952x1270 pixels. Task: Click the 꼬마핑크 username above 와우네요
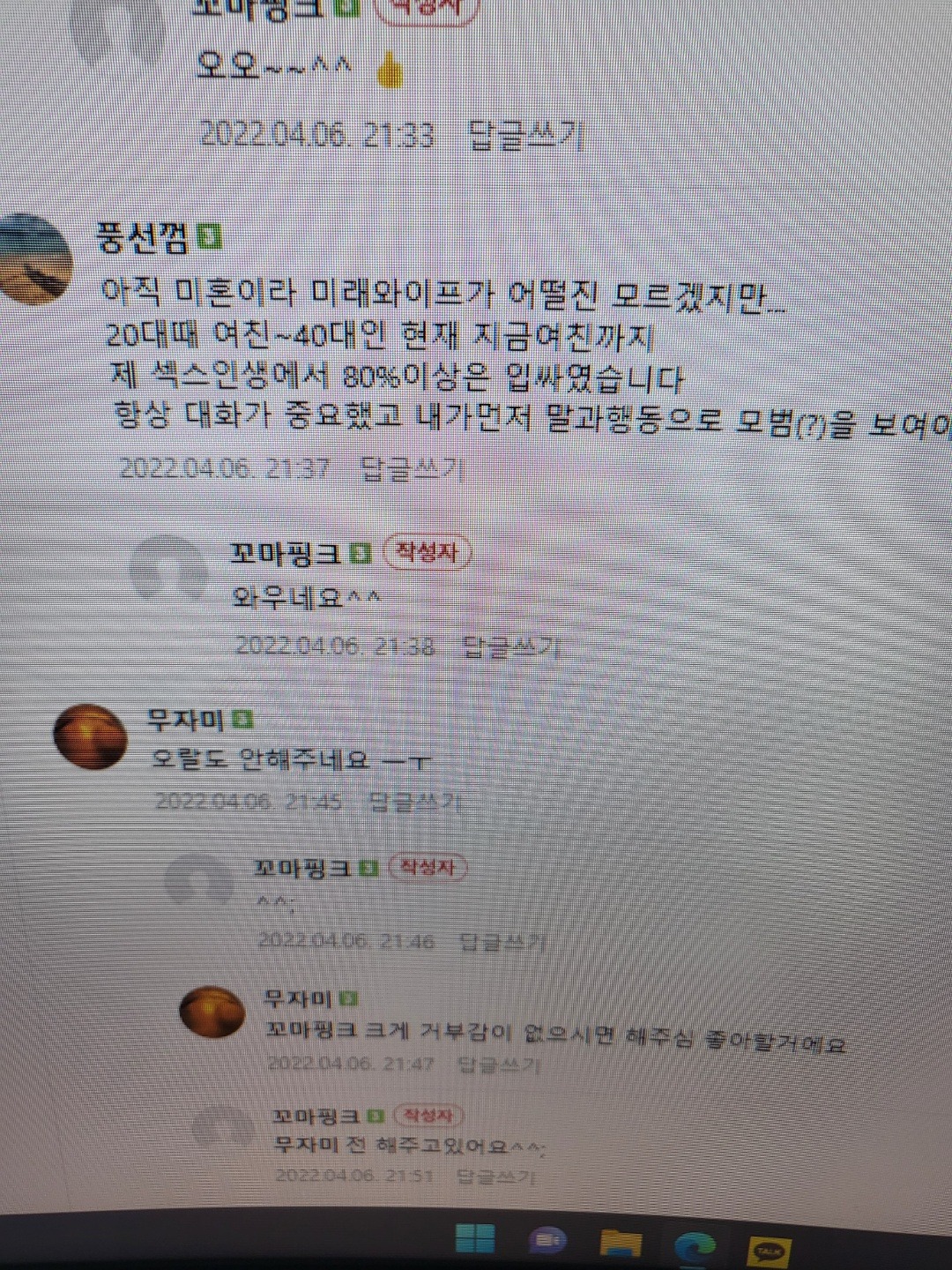(286, 553)
